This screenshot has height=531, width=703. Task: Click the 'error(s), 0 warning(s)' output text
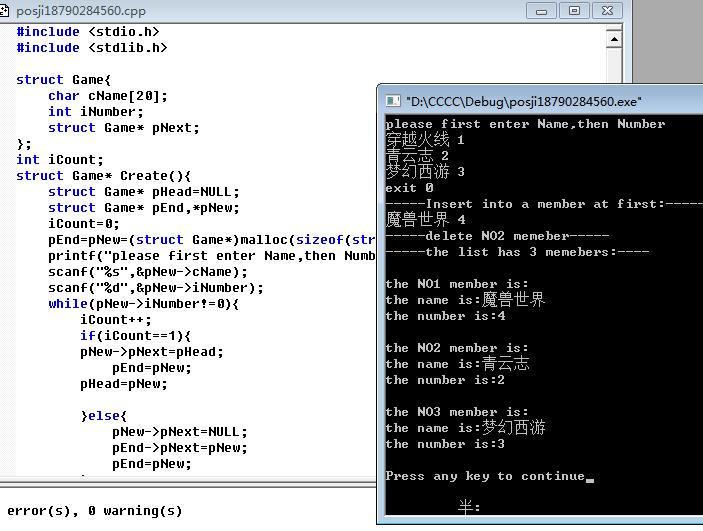click(x=95, y=511)
